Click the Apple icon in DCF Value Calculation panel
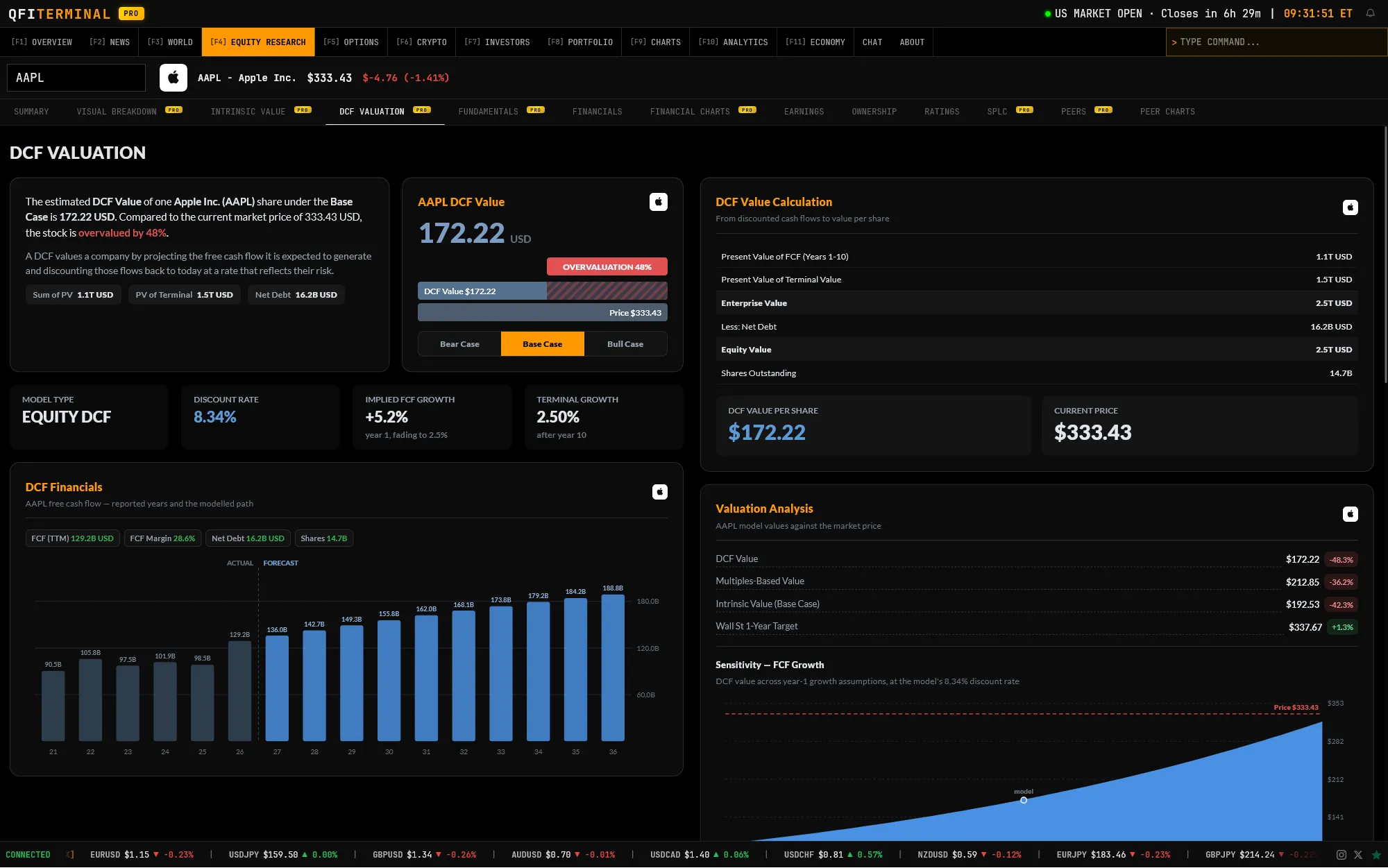 [x=1350, y=207]
